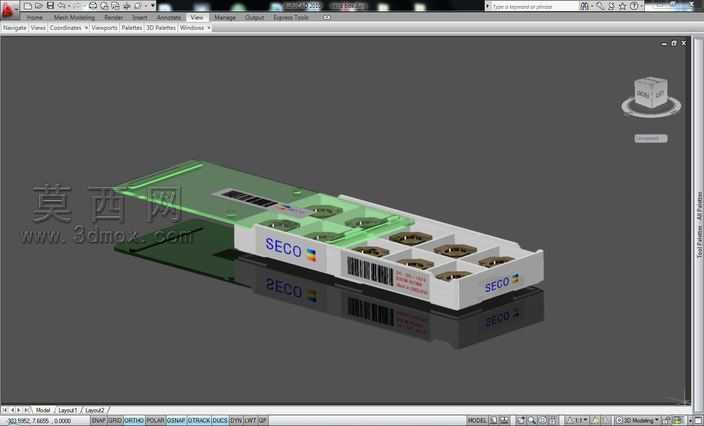Click the Navigate panel title
This screenshot has height=426, width=704.
click(x=15, y=28)
